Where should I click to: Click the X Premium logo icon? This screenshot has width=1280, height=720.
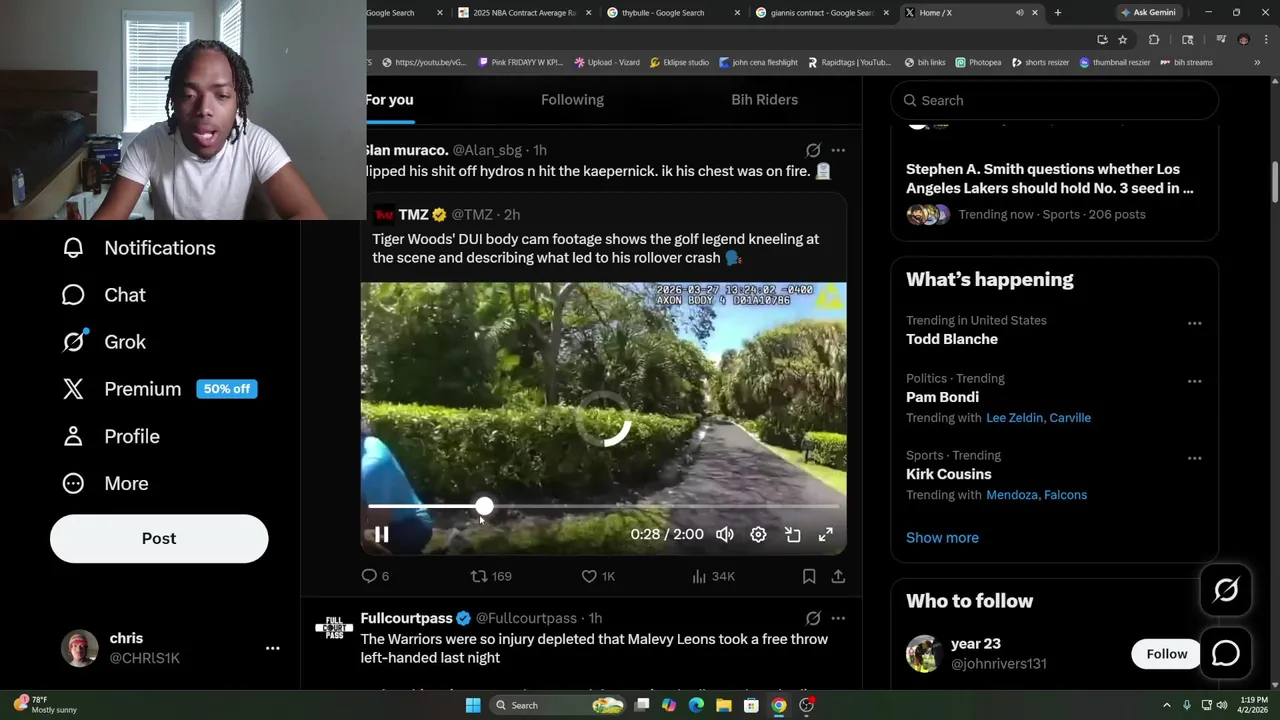coord(73,389)
